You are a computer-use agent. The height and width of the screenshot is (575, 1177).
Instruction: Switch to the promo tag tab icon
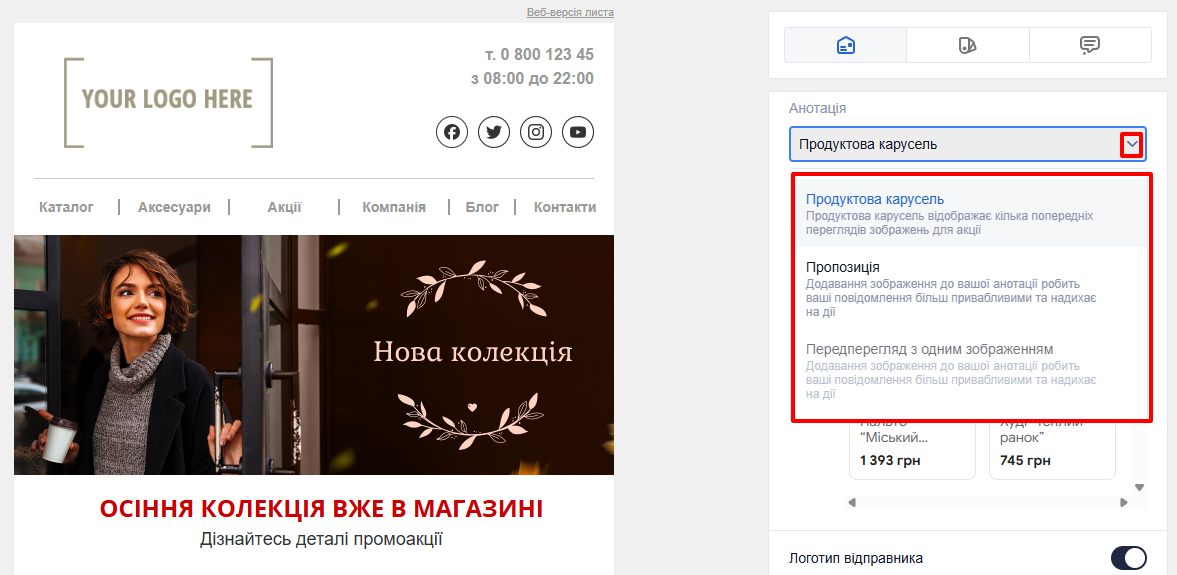pyautogui.click(x=968, y=45)
